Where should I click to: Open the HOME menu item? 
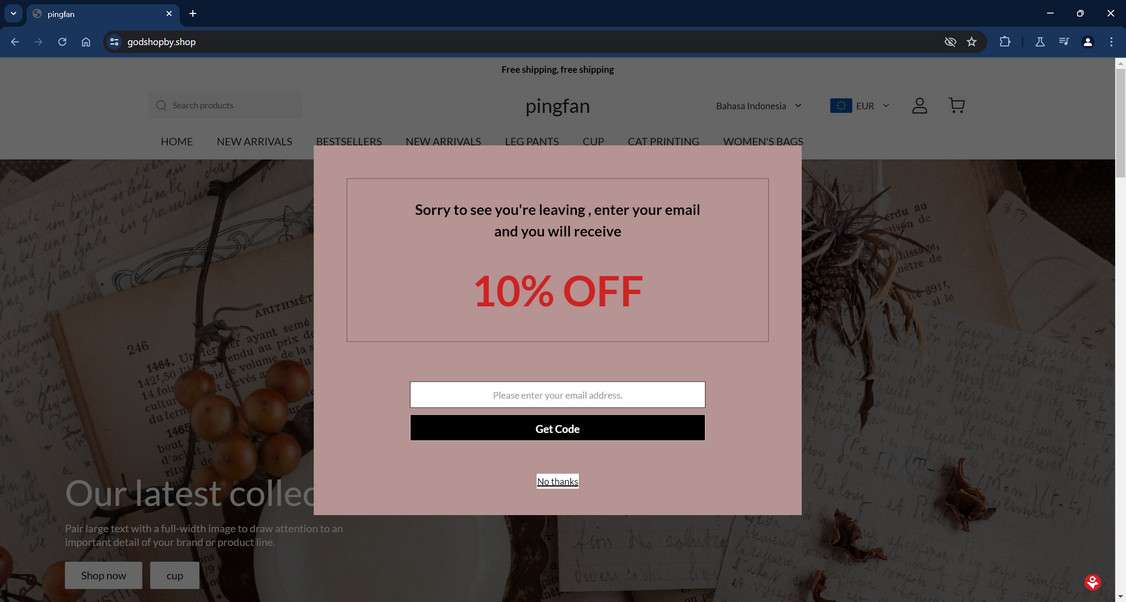click(x=177, y=142)
